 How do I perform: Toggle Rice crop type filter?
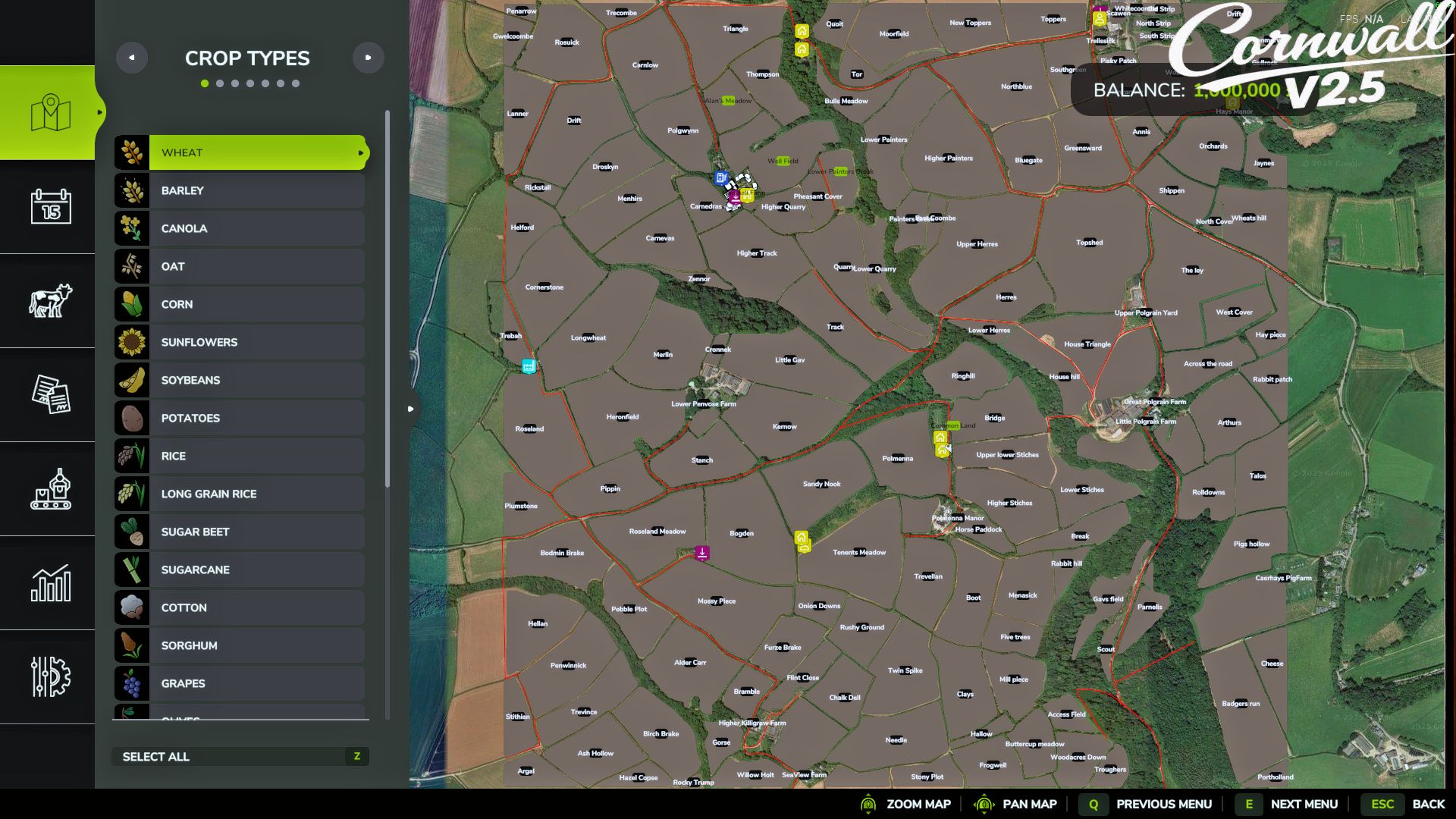pyautogui.click(x=240, y=456)
